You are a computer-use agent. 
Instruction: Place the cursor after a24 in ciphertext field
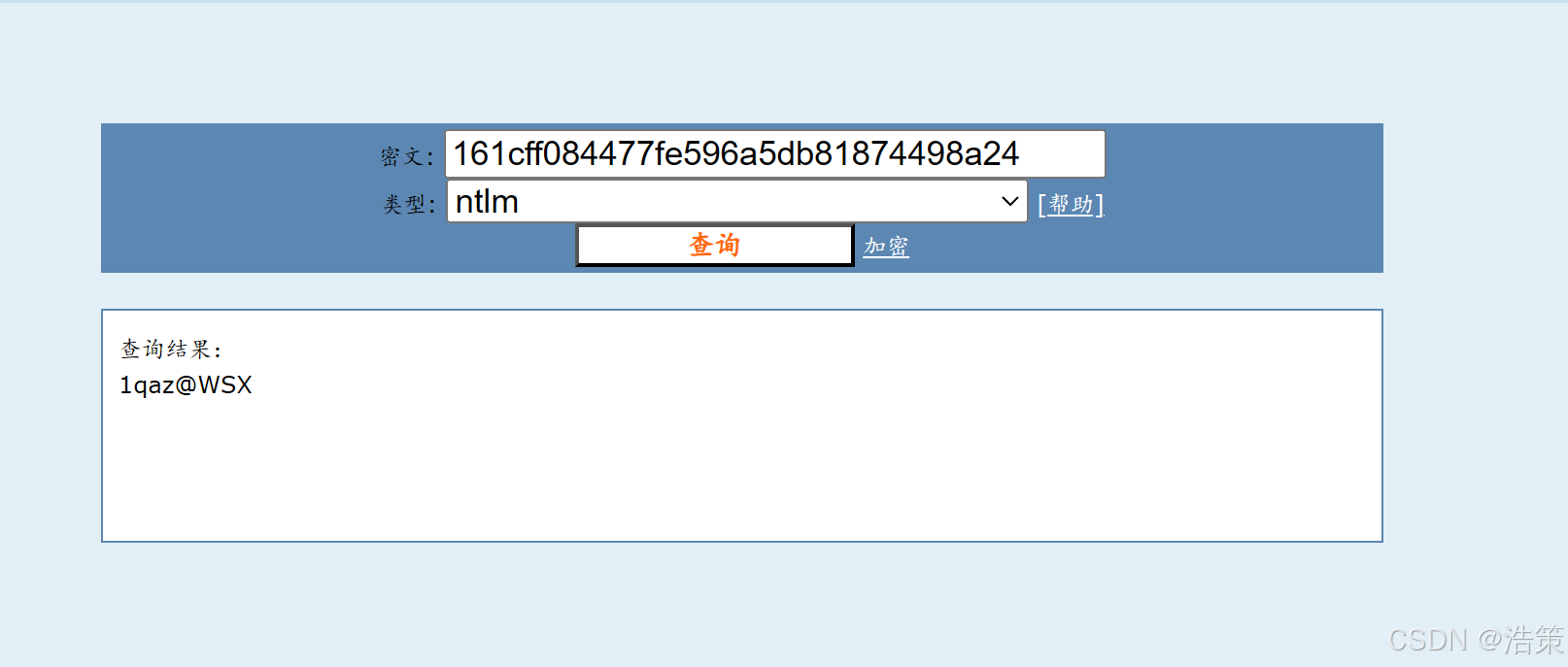point(1021,153)
